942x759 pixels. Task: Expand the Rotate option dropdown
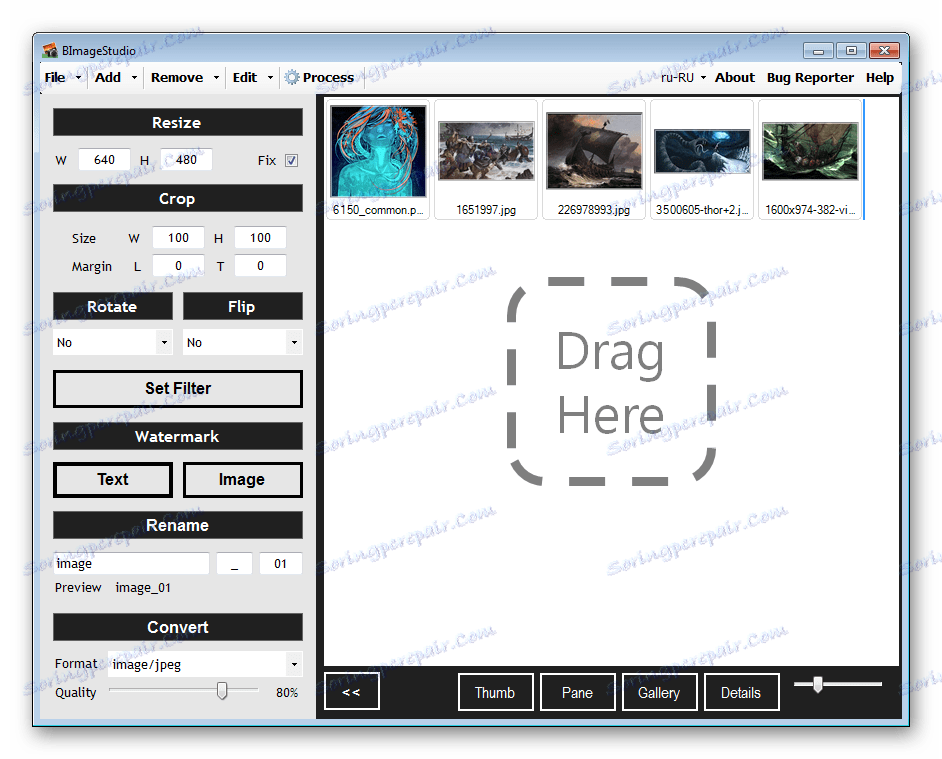pyautogui.click(x=164, y=343)
